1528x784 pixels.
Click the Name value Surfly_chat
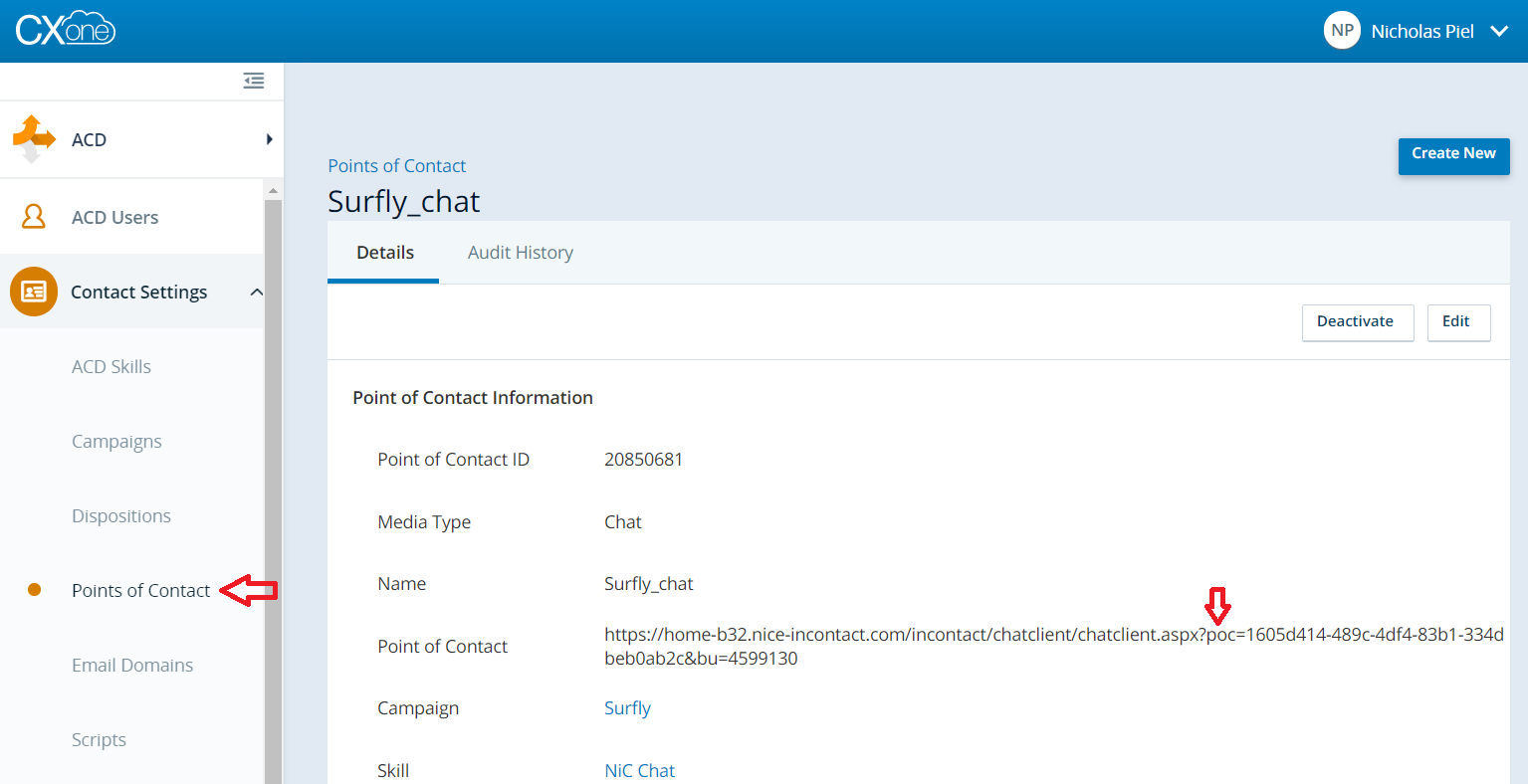(x=648, y=584)
